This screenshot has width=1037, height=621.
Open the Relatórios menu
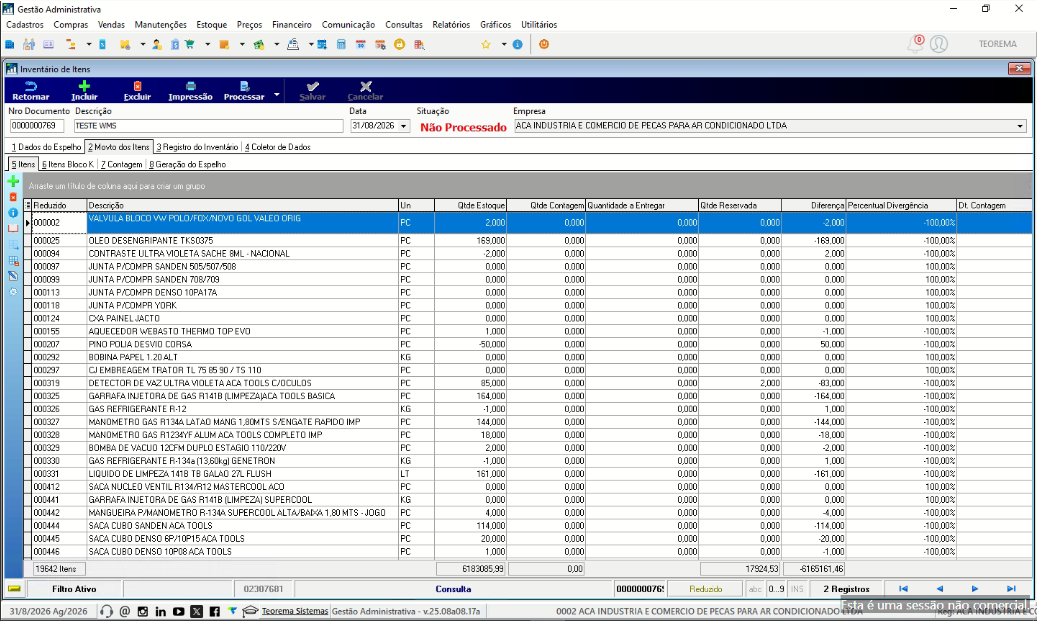coord(451,24)
